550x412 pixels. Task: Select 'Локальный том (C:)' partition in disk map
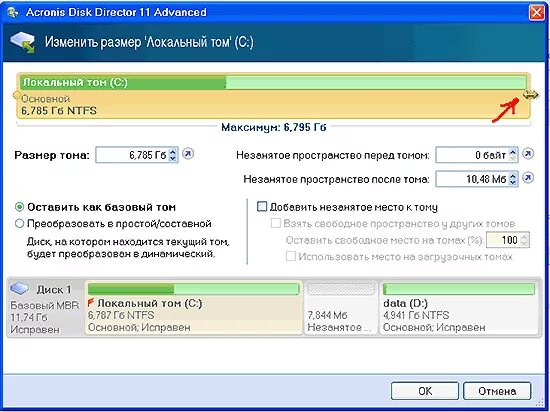point(194,308)
